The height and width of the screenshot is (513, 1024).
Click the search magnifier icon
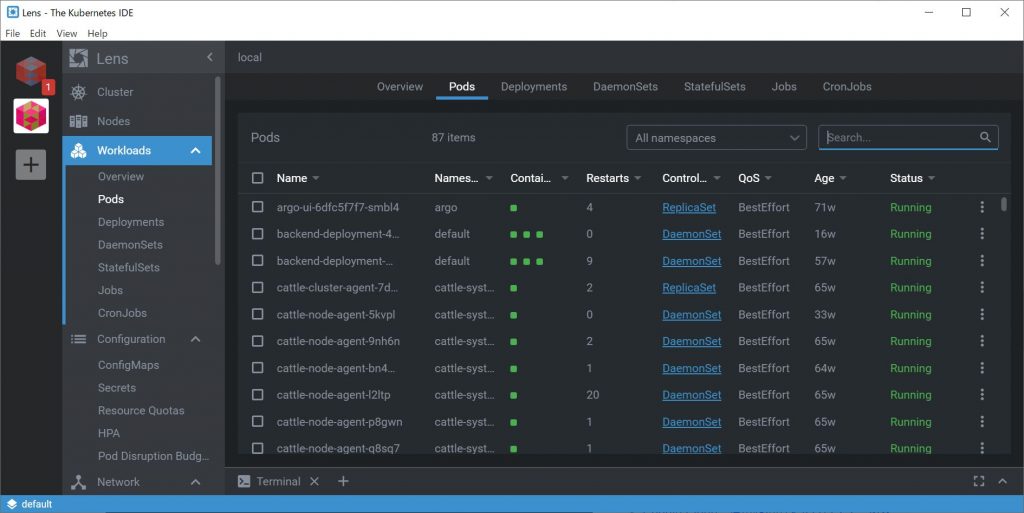tap(985, 137)
